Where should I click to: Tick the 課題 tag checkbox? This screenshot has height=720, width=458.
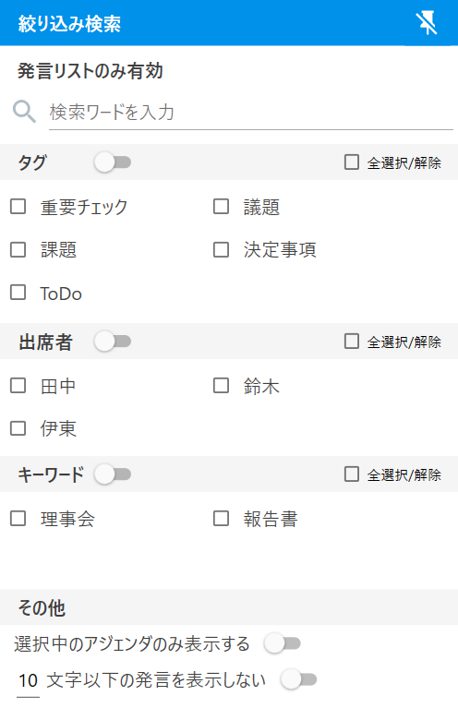pos(18,250)
